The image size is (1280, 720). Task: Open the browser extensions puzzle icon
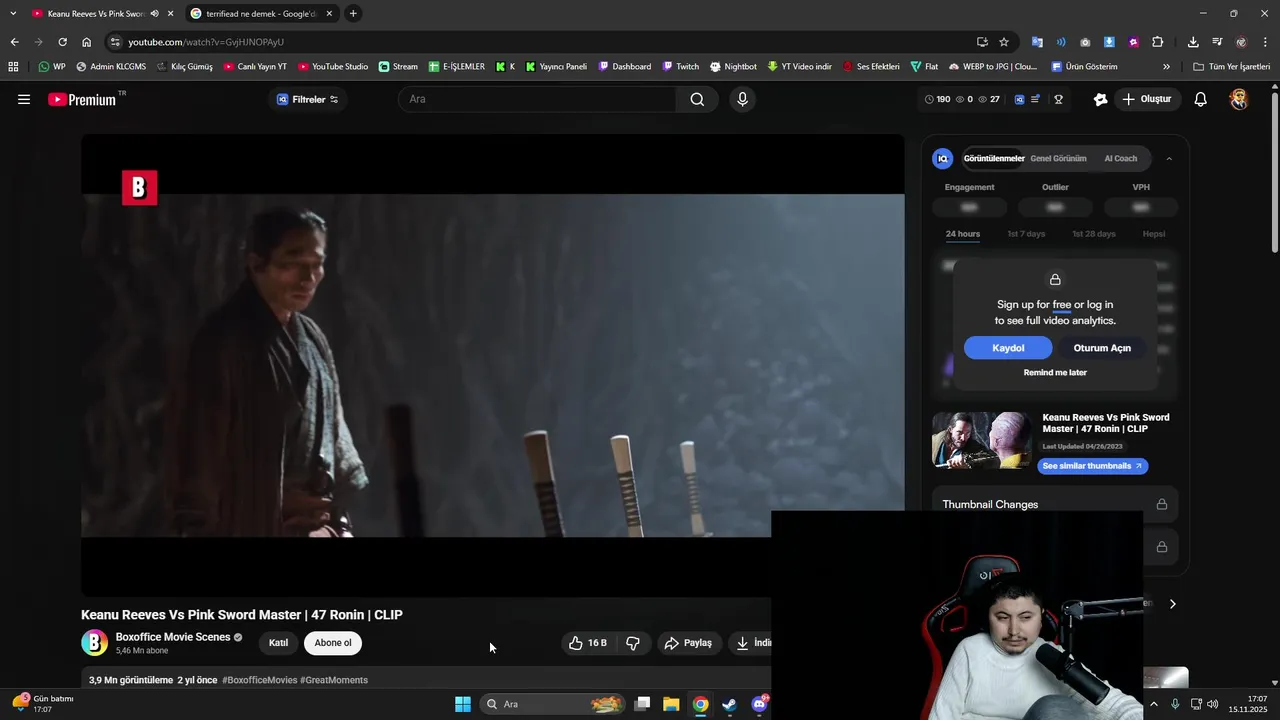tap(1157, 42)
